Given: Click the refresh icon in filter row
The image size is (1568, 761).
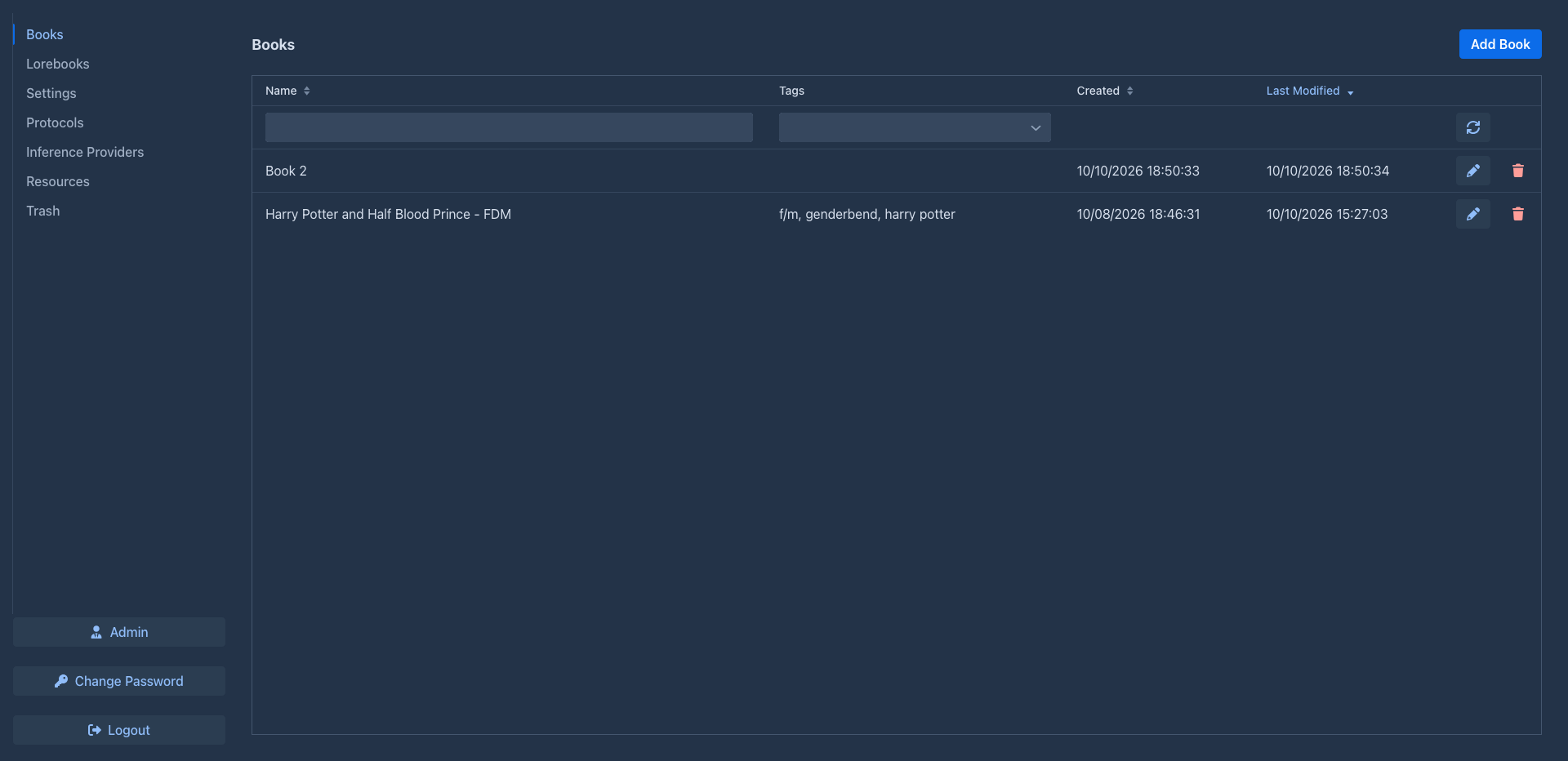Looking at the screenshot, I should (1472, 127).
